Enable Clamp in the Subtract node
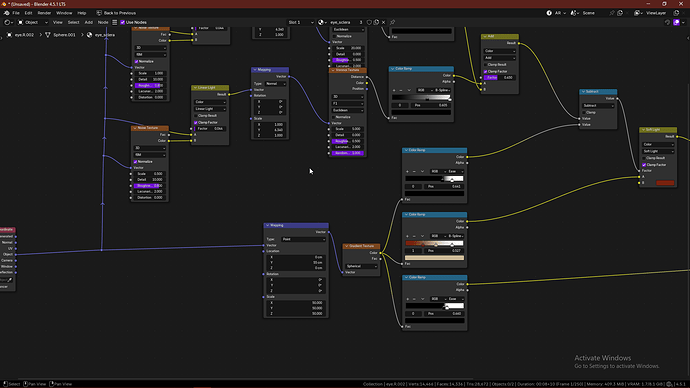This screenshot has height=388, width=690. coord(584,113)
